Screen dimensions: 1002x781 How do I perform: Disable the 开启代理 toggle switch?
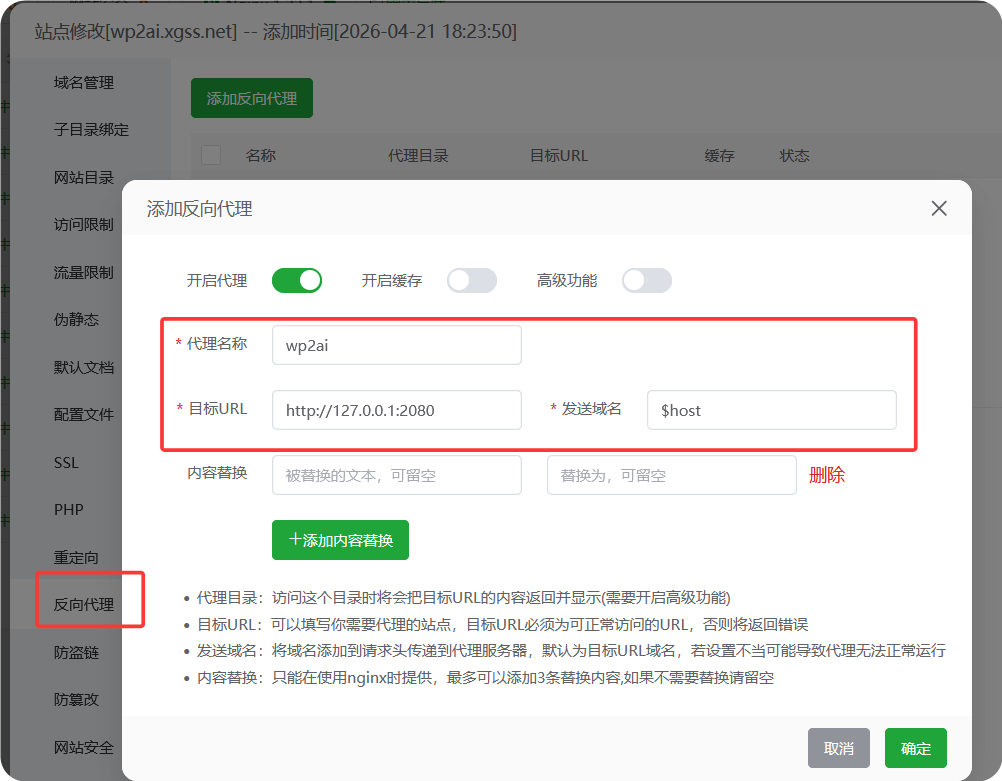click(x=296, y=281)
